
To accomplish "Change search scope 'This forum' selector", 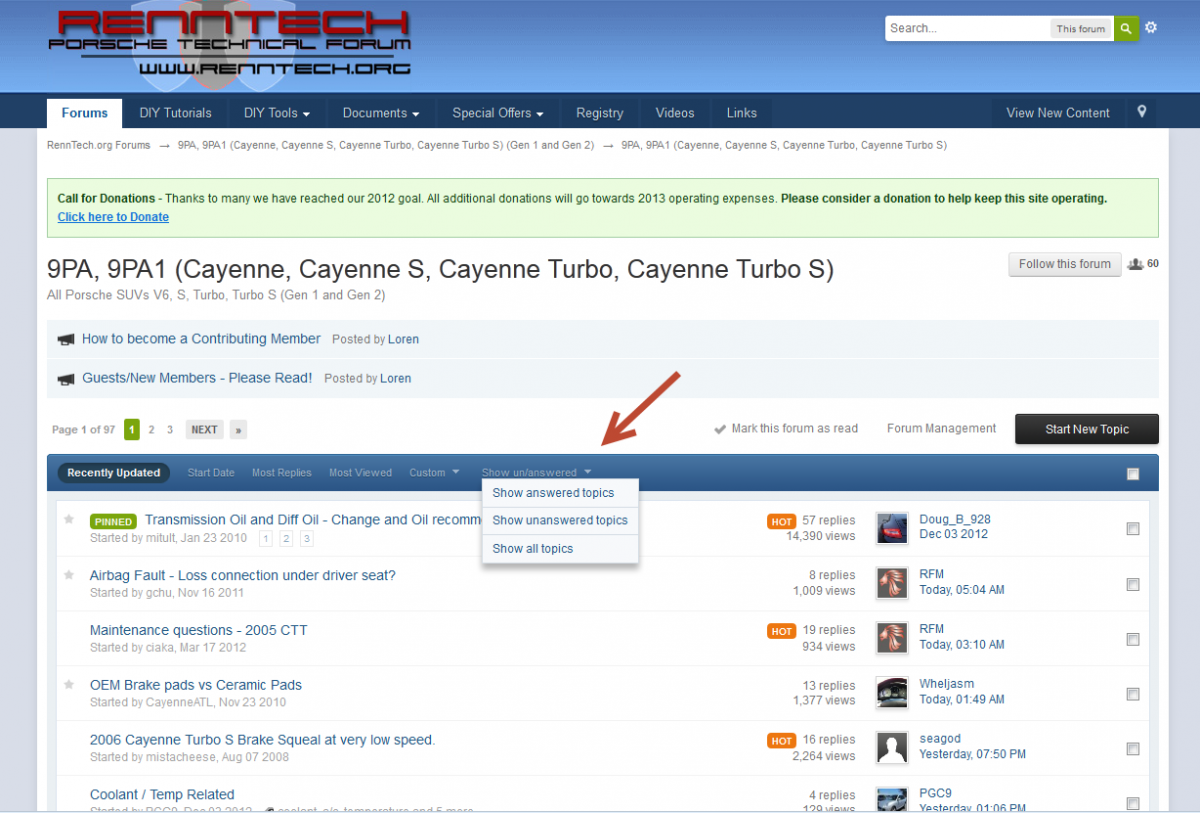I will click(1081, 29).
